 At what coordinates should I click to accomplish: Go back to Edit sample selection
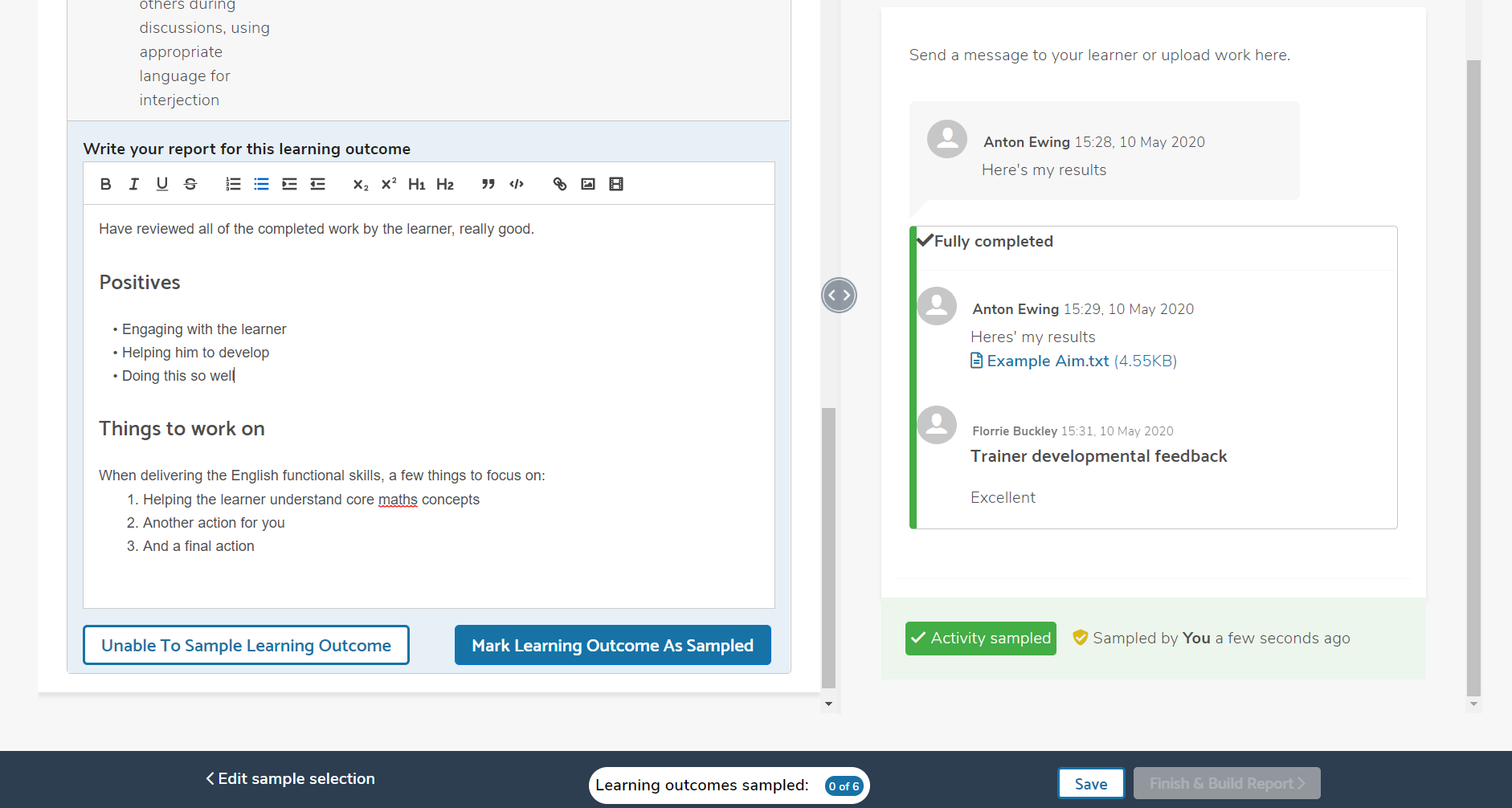pos(290,778)
